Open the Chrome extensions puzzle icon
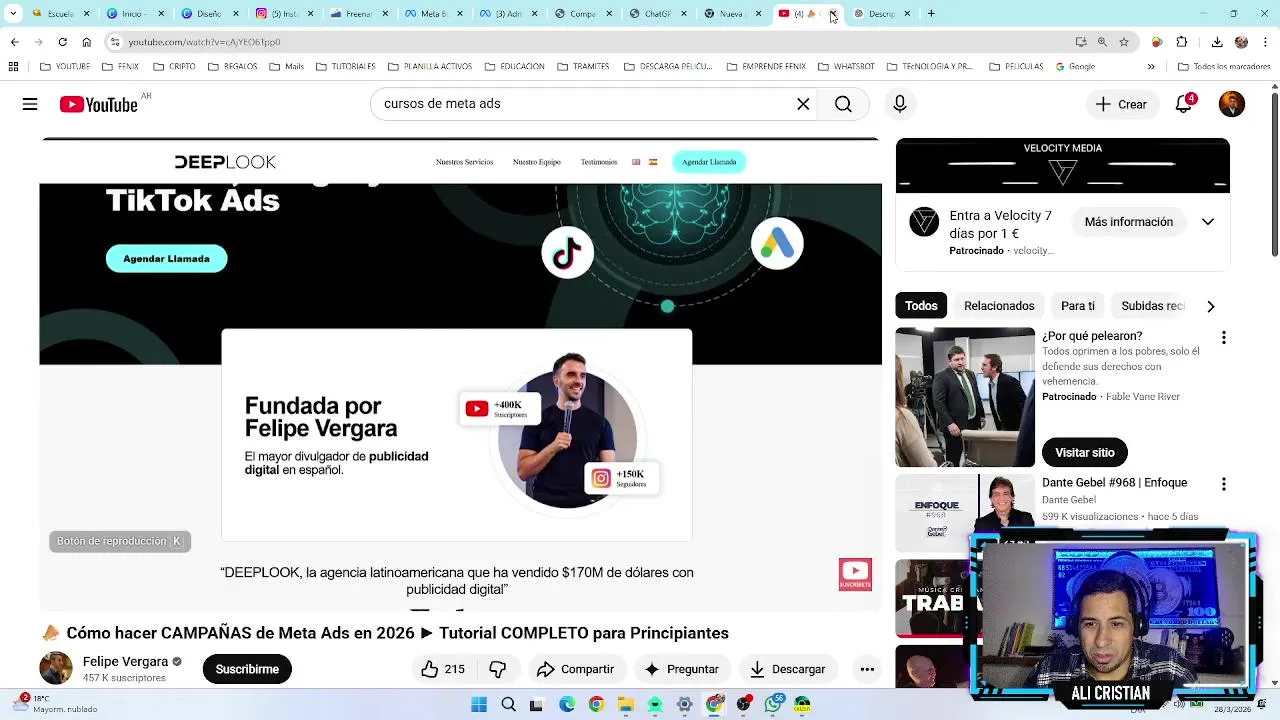The width and height of the screenshot is (1280, 720). (x=1182, y=42)
